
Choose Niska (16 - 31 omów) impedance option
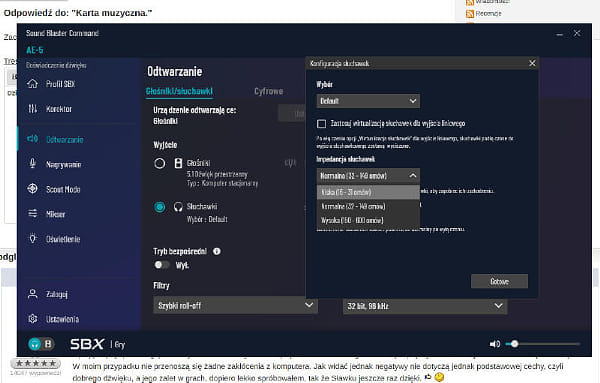pos(368,192)
